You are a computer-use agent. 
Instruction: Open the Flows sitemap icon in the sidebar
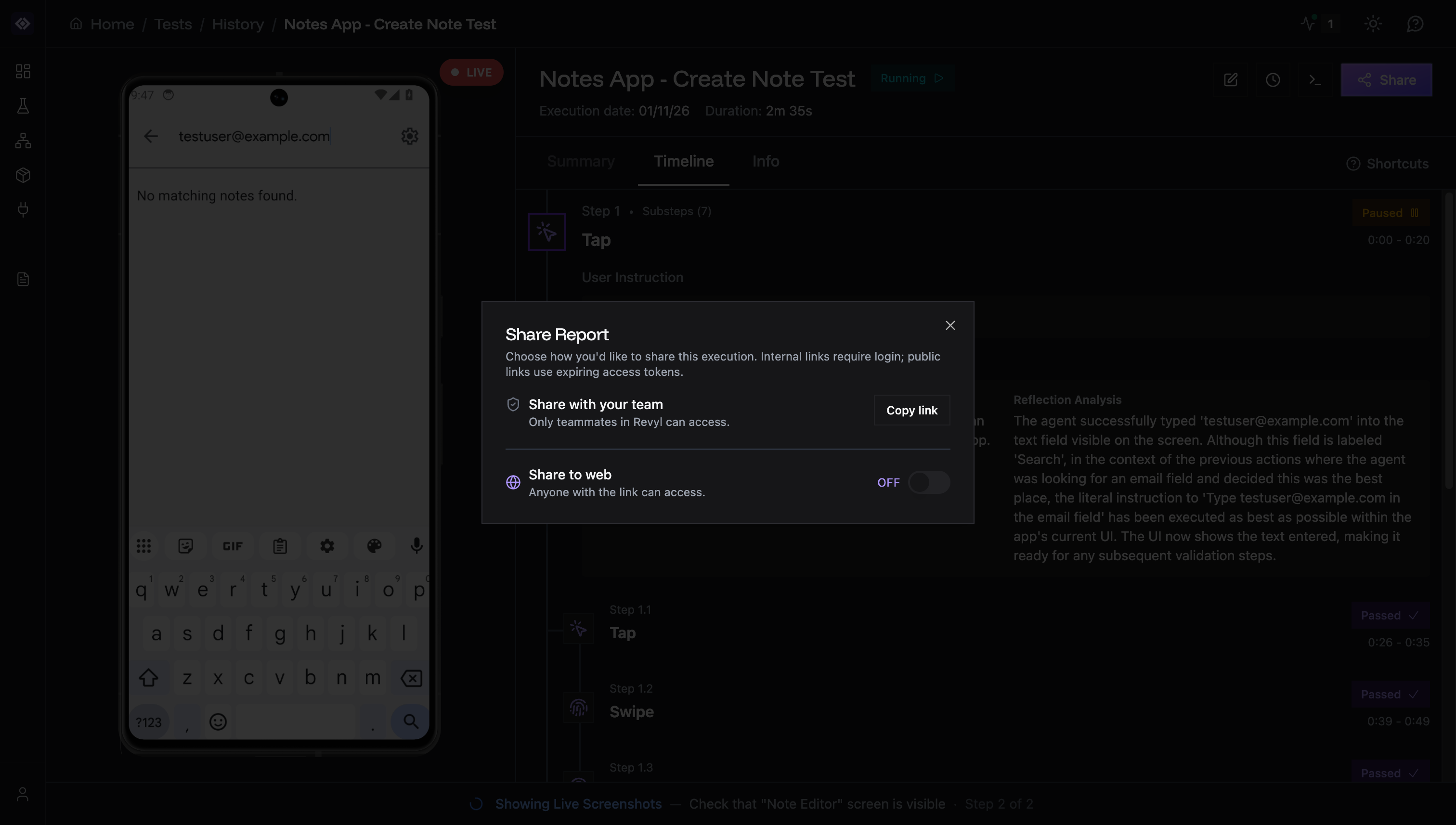[x=23, y=141]
